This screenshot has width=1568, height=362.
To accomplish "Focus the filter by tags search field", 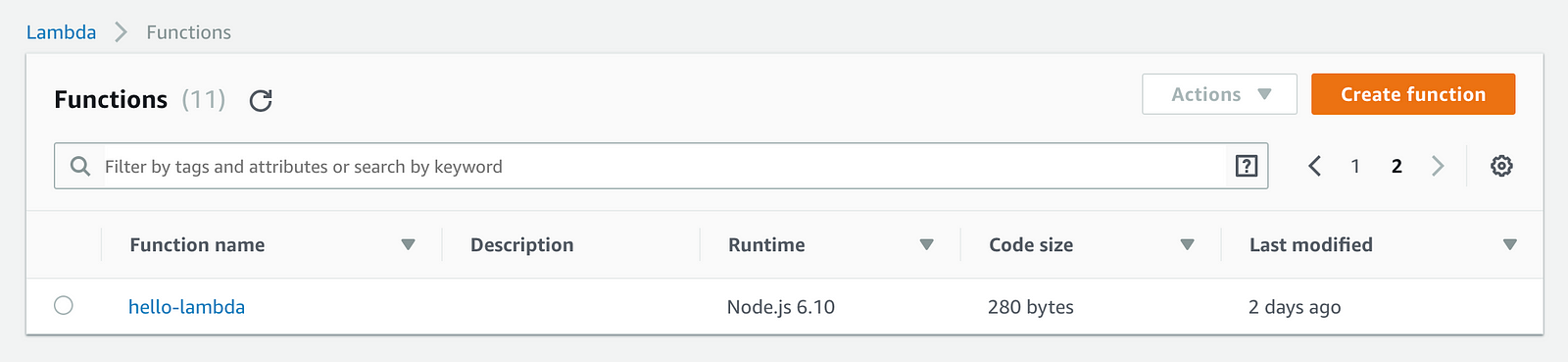I will (661, 166).
